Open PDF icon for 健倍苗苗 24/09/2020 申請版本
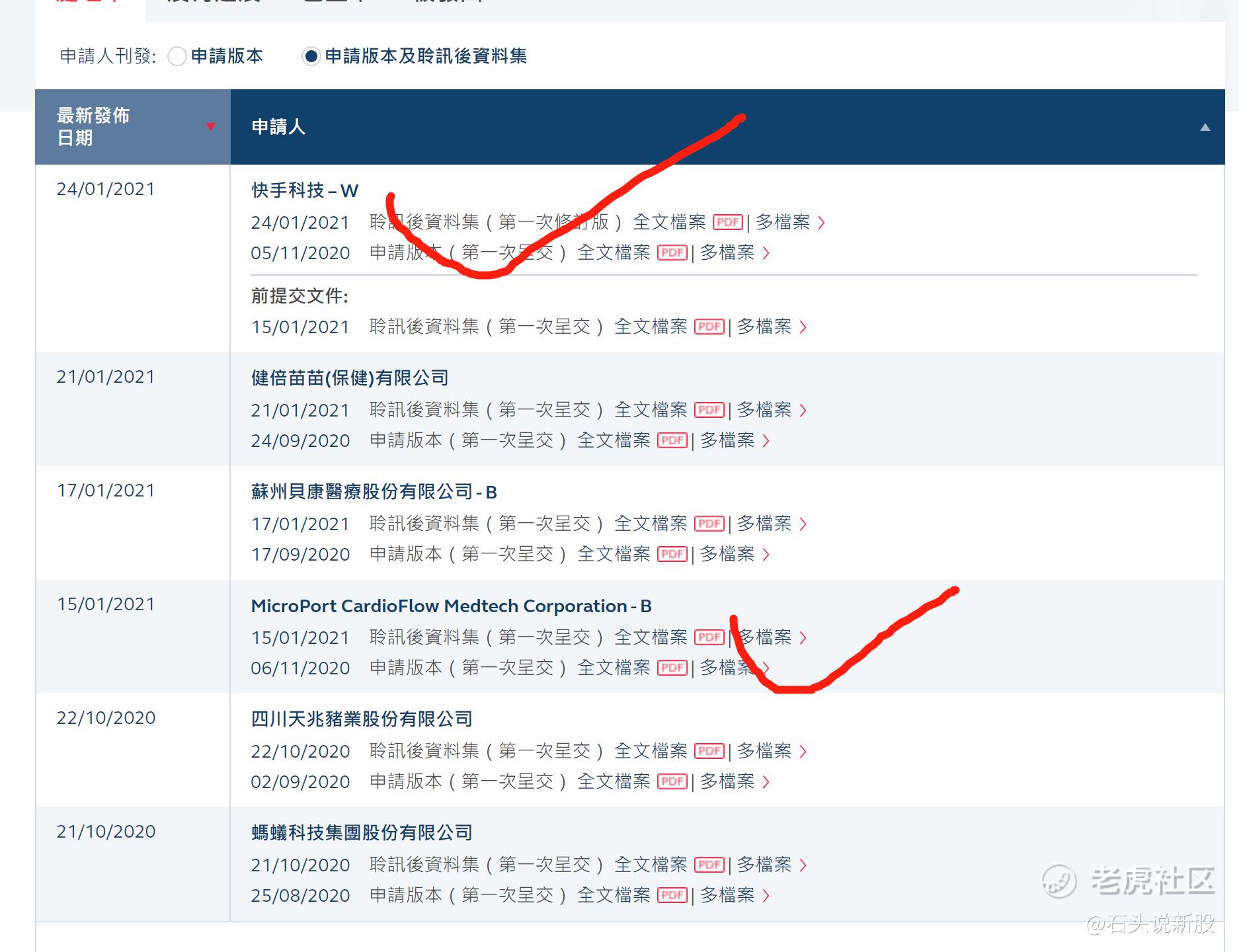 click(672, 440)
